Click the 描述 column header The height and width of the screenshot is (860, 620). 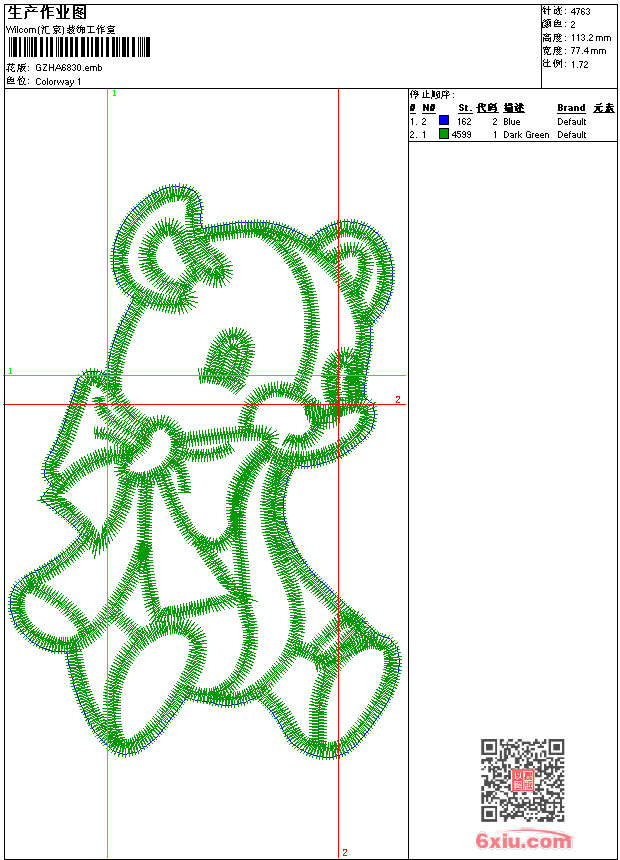514,108
